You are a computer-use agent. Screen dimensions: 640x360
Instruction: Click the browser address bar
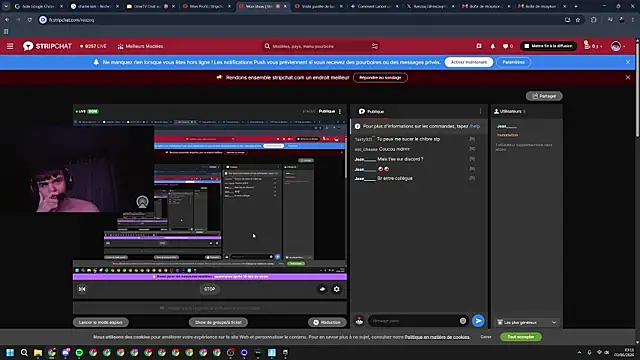(300, 20)
